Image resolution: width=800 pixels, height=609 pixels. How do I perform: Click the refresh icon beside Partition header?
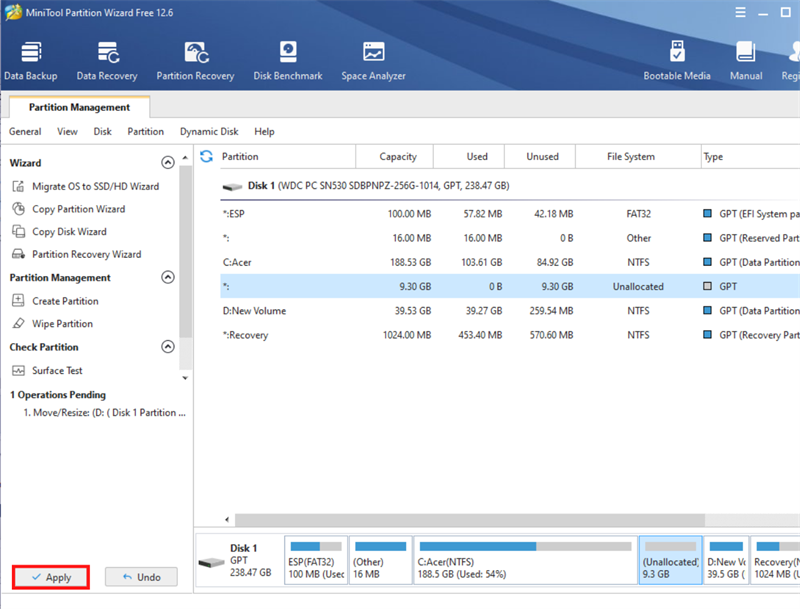click(207, 157)
